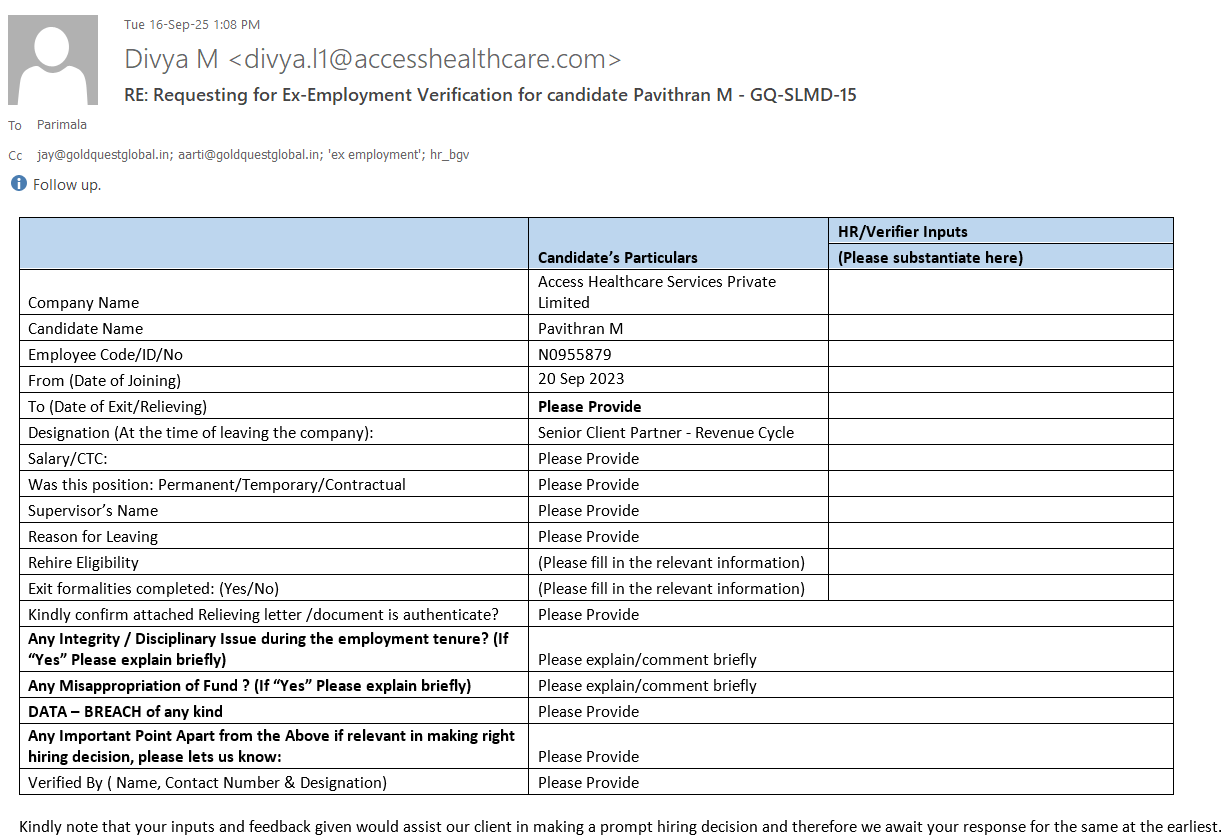This screenshot has height=840, width=1227.
Task: Click cc recipient hr_bgv
Action: pos(449,155)
